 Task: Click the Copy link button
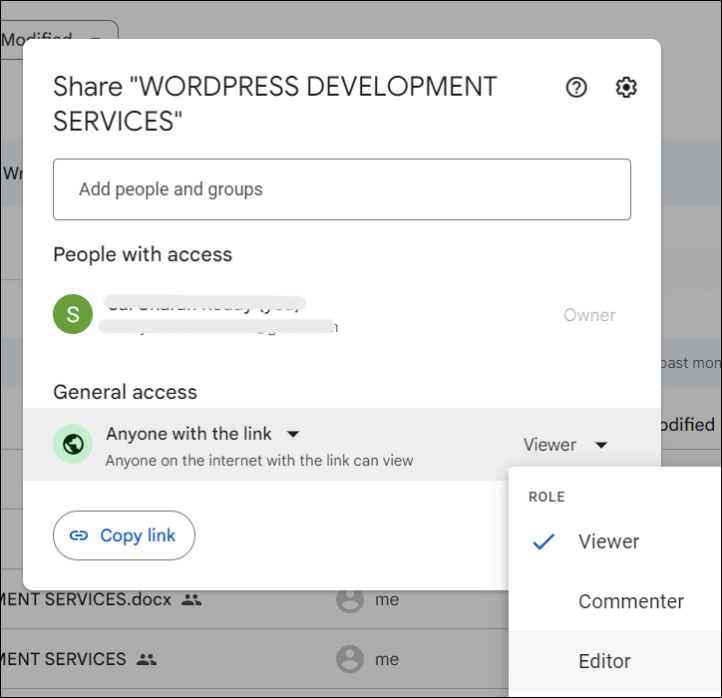[x=124, y=535]
